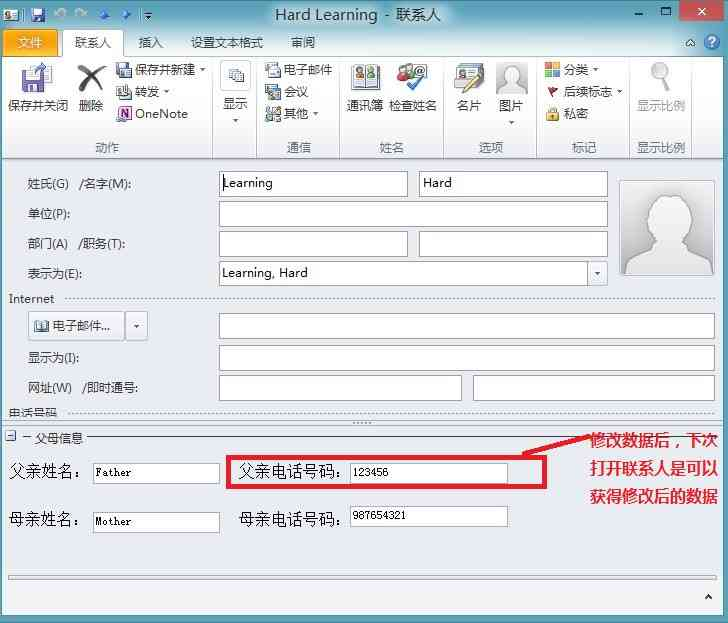Click the Department (部门) input field
This screenshot has height=623, width=728.
313,244
